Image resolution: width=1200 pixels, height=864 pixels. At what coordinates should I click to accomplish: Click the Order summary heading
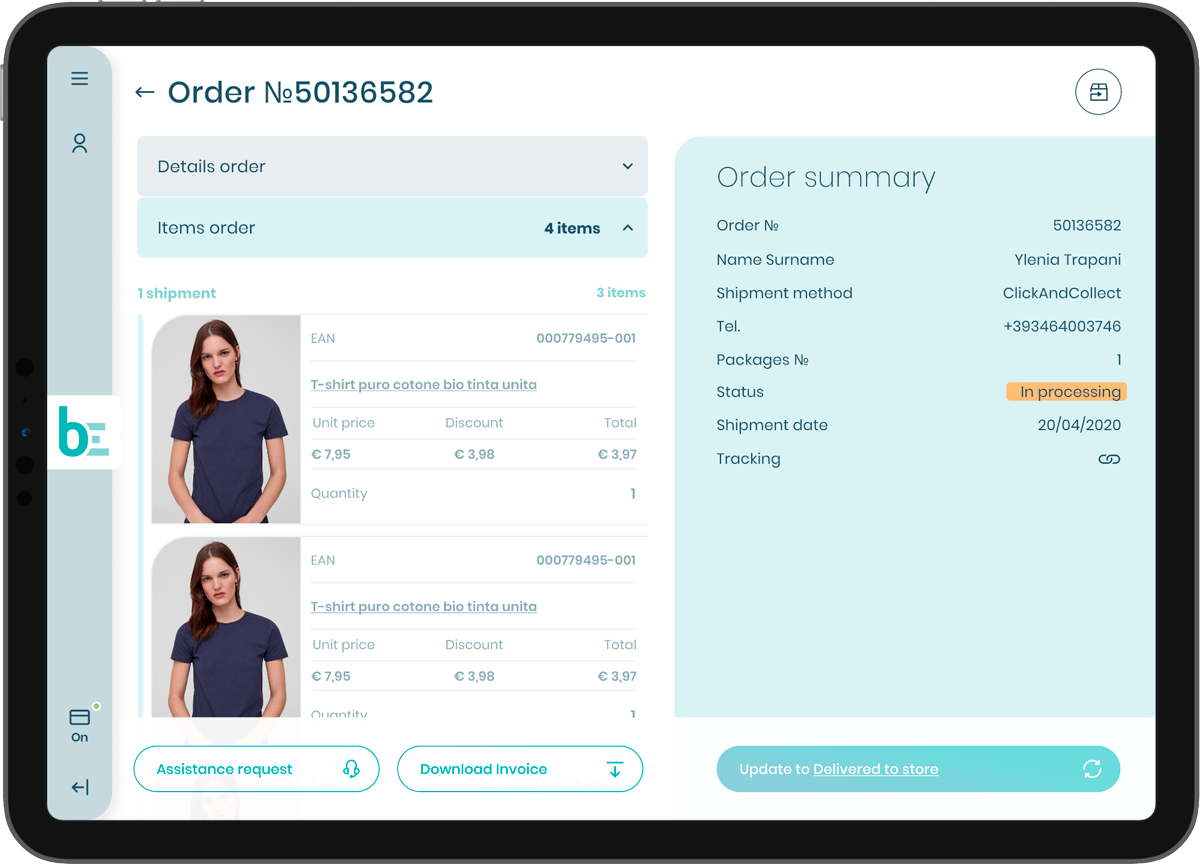(x=826, y=178)
